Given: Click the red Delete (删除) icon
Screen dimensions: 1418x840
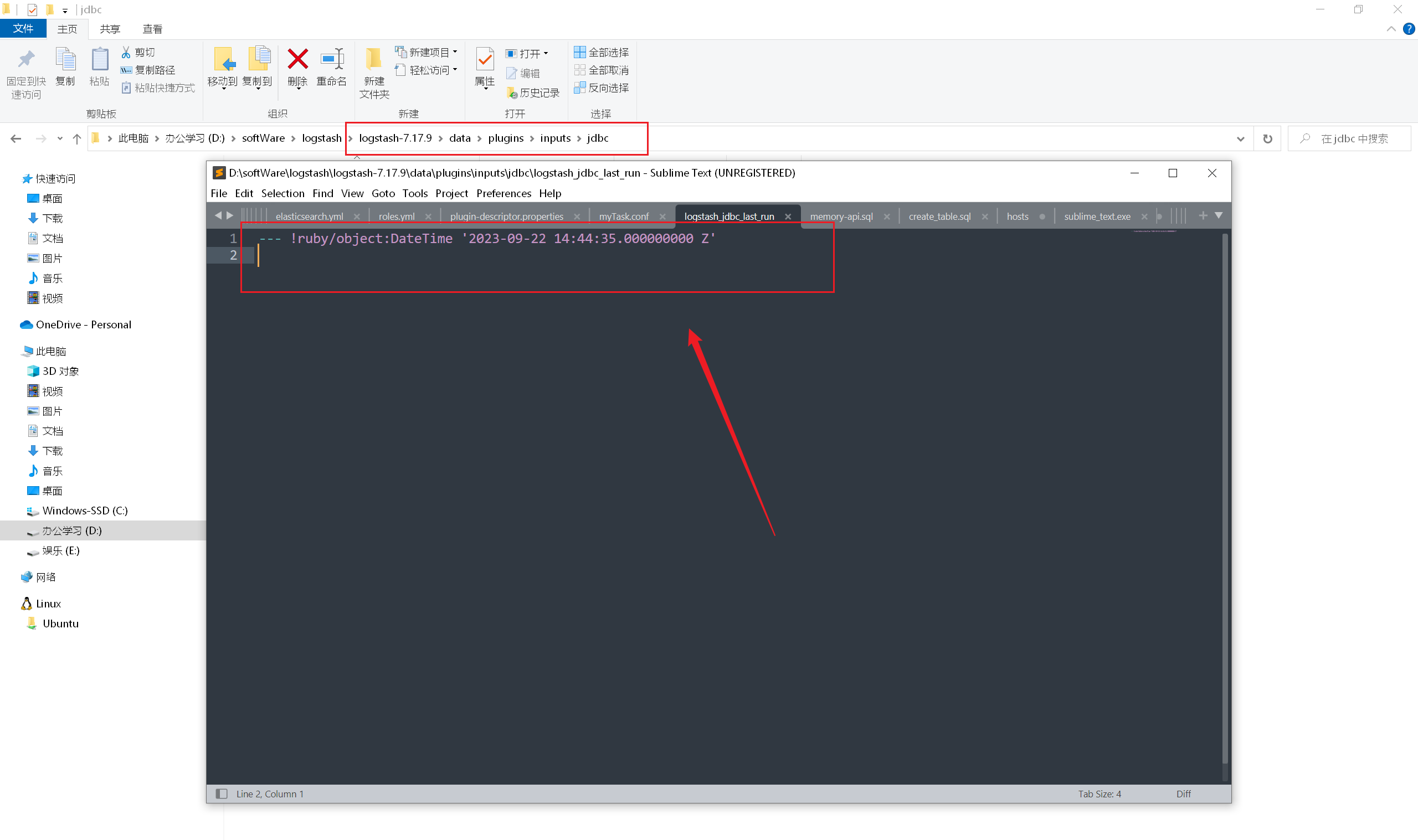Looking at the screenshot, I should click(298, 59).
